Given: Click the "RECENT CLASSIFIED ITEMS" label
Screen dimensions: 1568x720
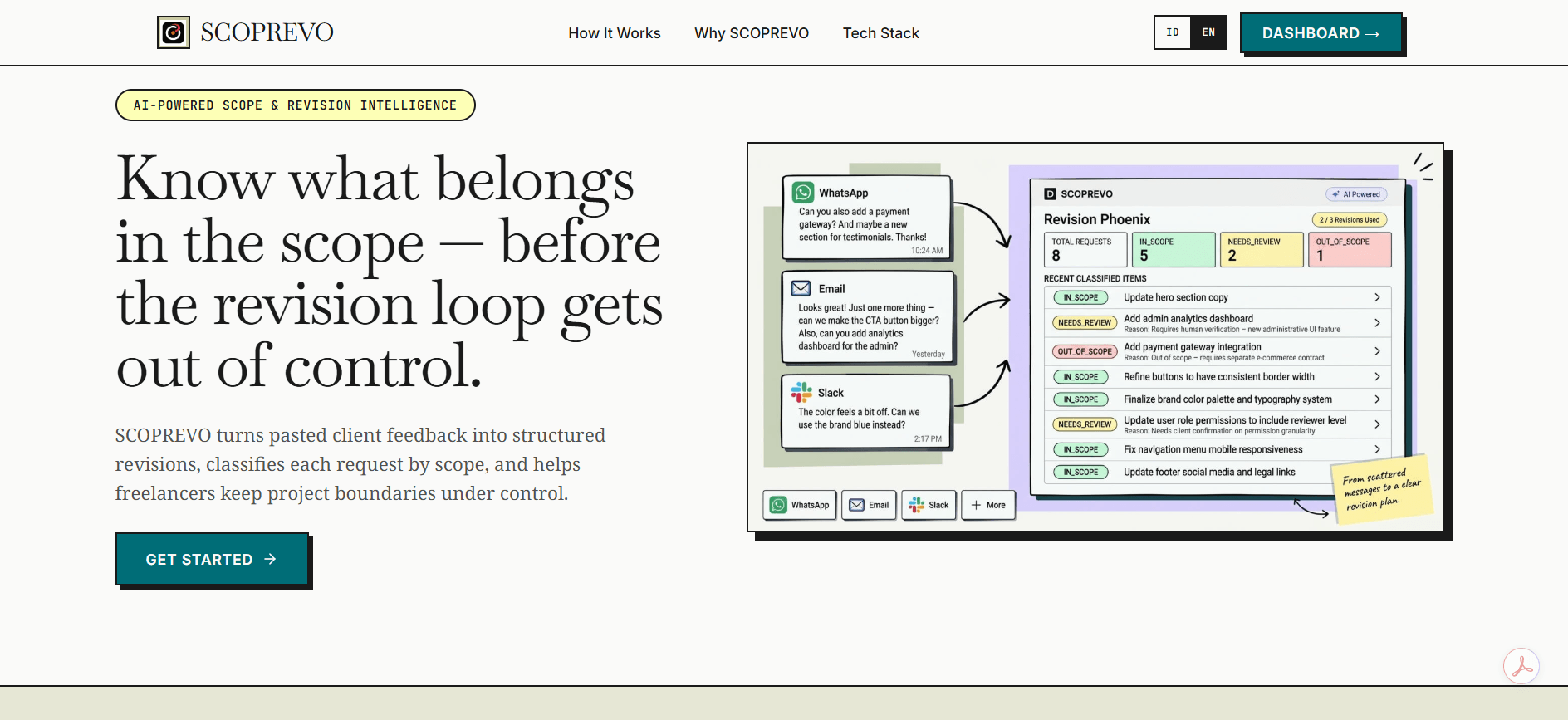Looking at the screenshot, I should point(1095,278).
